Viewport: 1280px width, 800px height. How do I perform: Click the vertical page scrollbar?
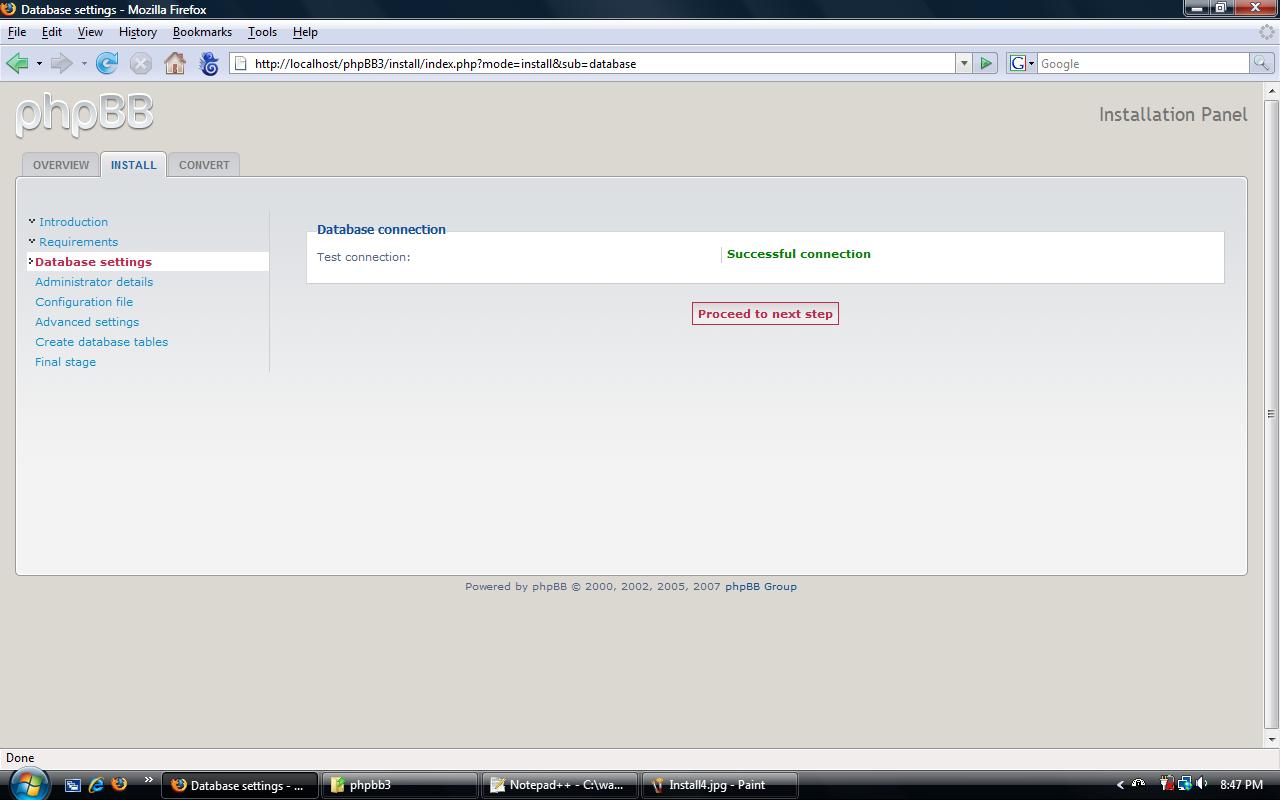(x=1271, y=413)
